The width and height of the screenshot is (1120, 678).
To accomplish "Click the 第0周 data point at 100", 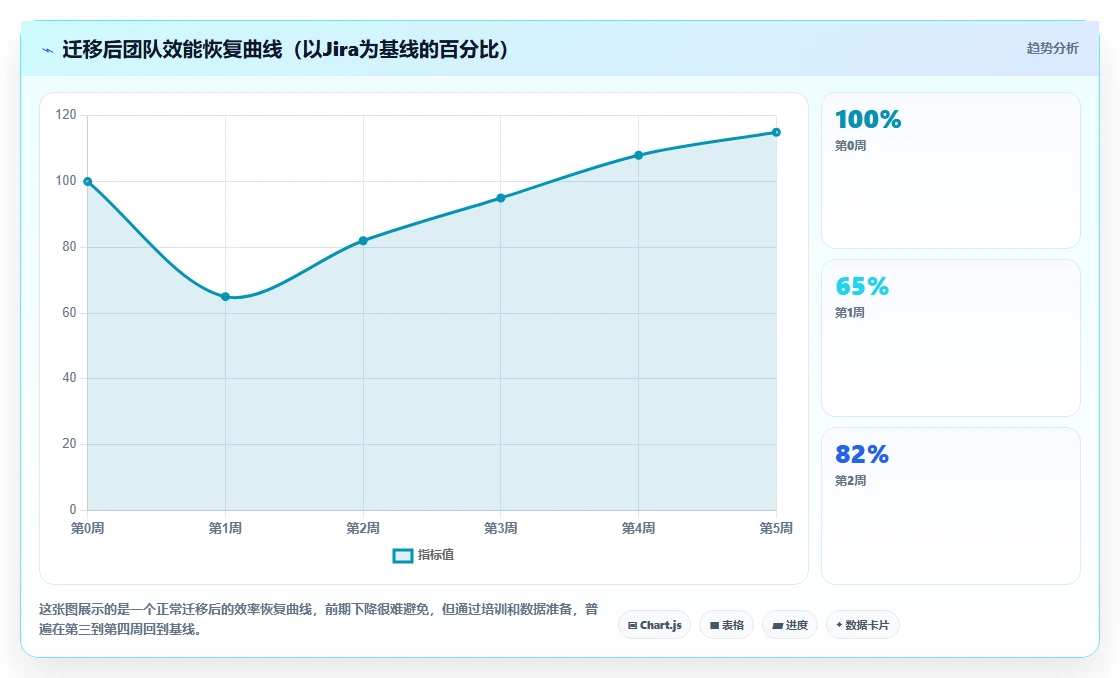I will 88,181.
